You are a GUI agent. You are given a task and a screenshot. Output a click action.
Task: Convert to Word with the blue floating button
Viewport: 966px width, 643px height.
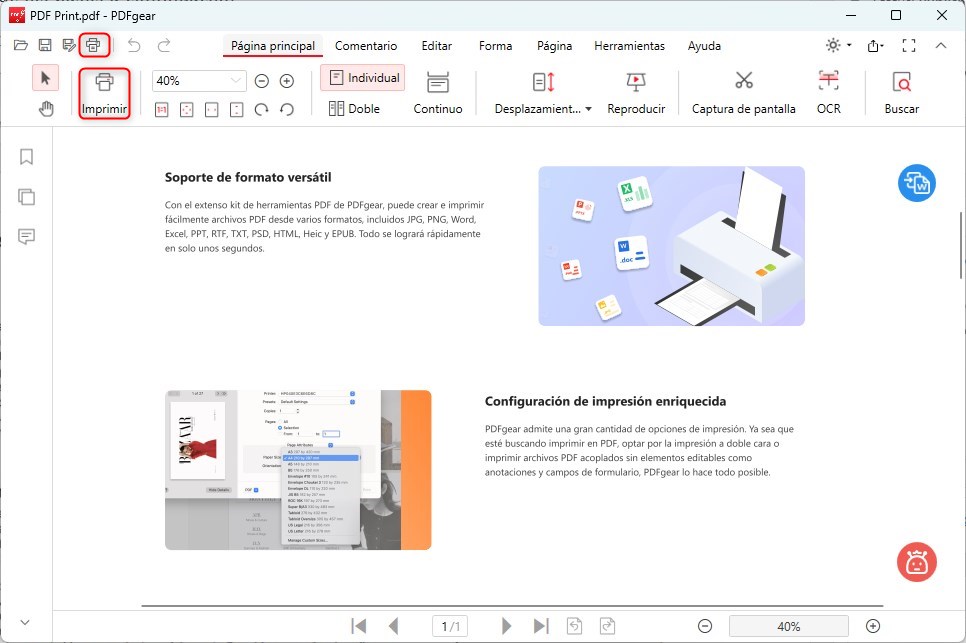917,184
